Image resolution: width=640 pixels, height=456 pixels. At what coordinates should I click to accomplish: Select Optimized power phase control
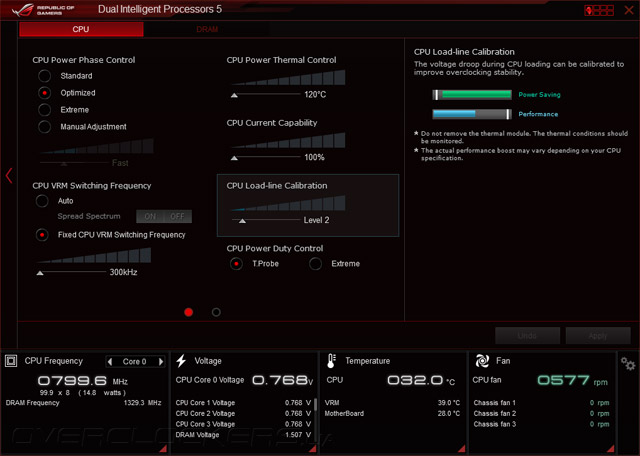point(44,93)
